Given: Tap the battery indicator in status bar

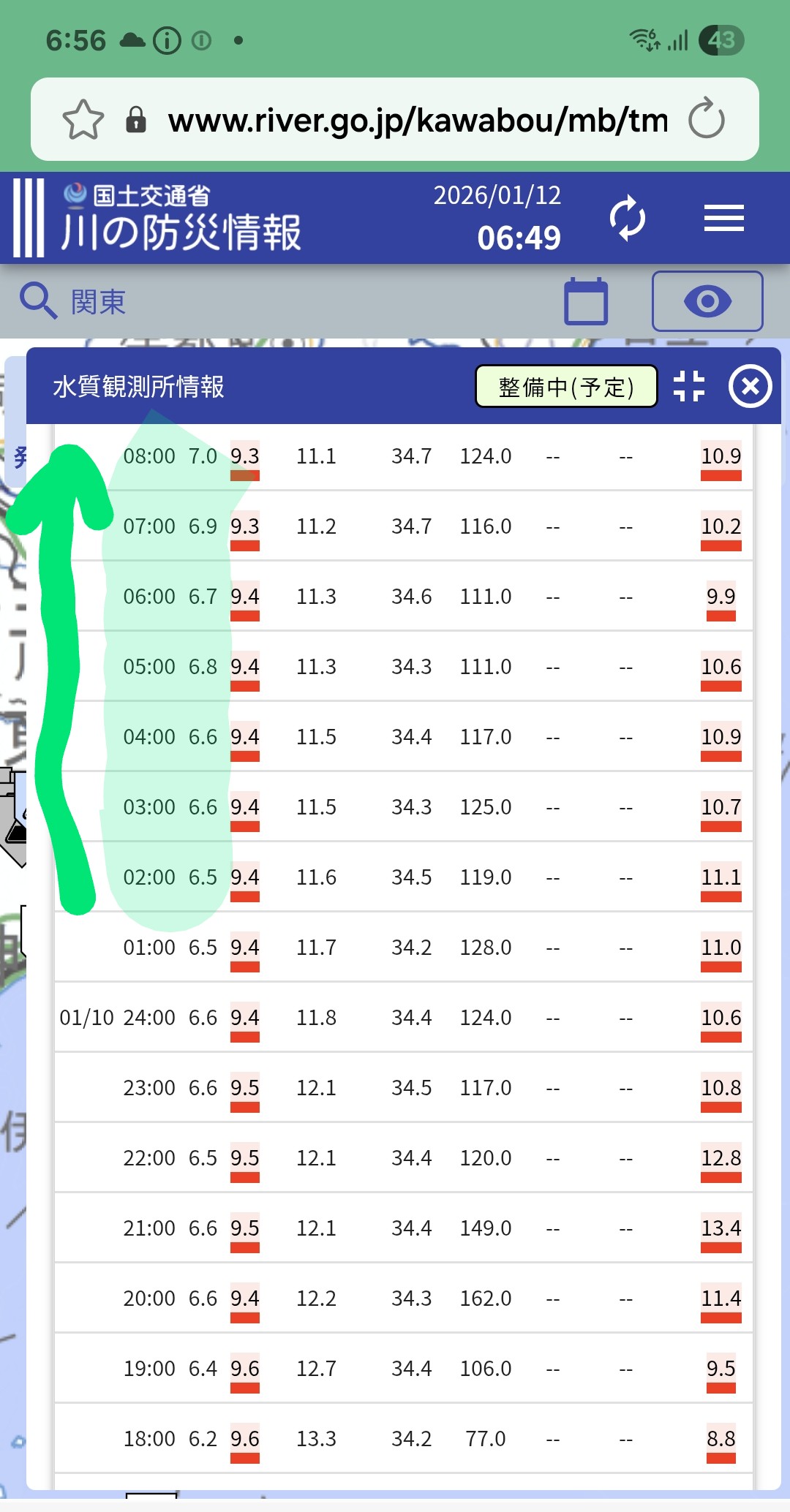Looking at the screenshot, I should (721, 40).
